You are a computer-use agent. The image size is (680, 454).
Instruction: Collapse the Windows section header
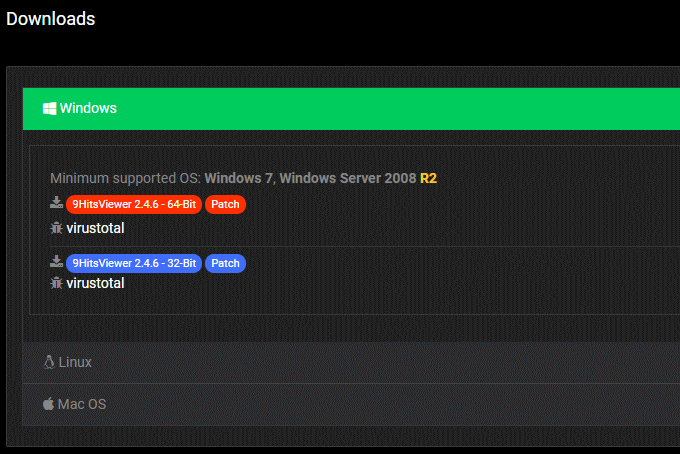[351, 109]
